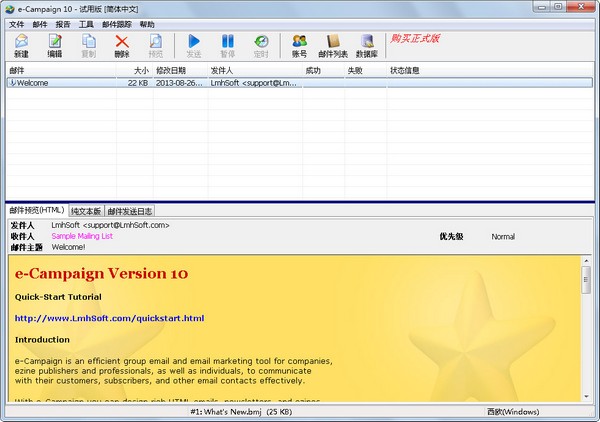Close the e-Campaign window
Screen dimensions: 600x422
pos(581,7)
